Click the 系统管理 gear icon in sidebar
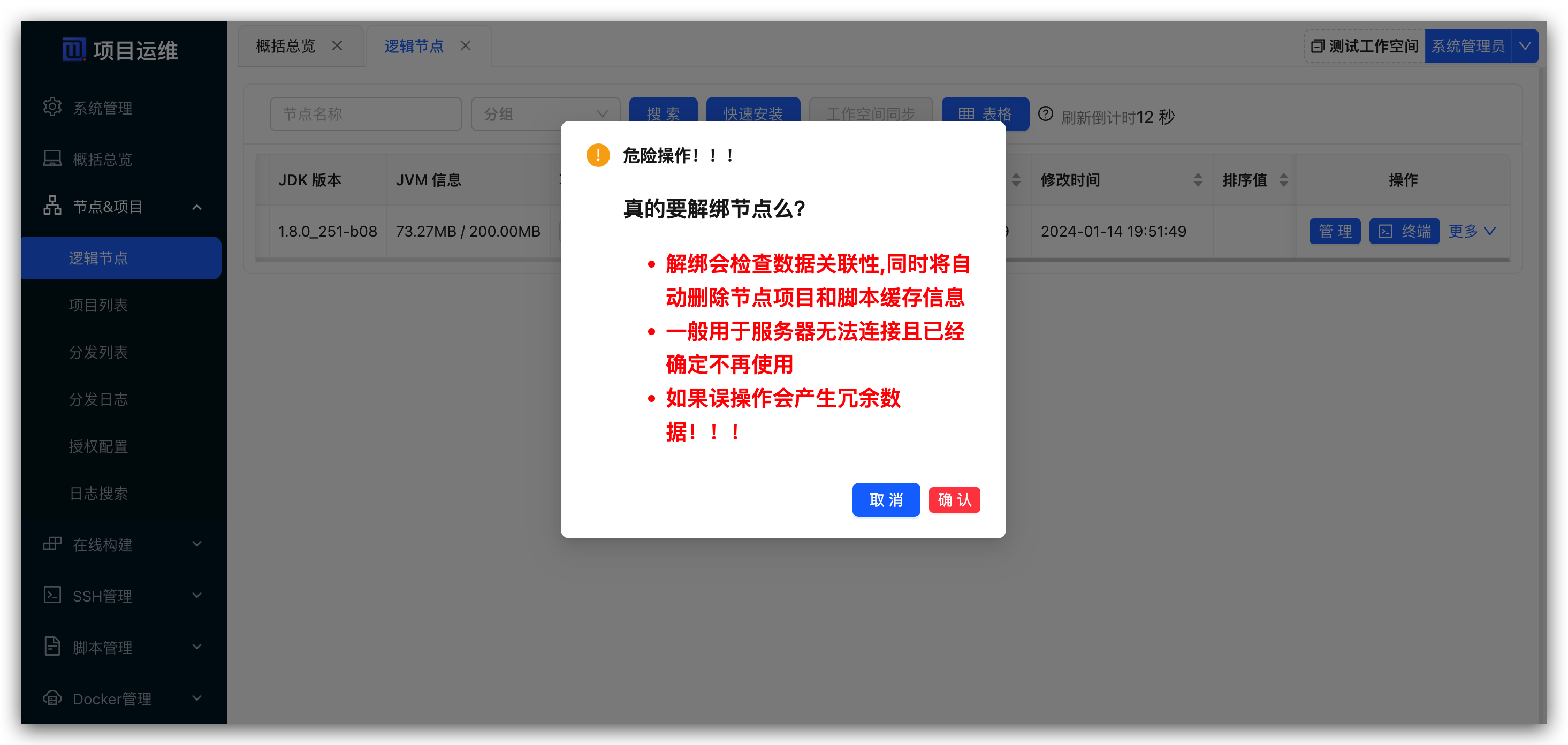Screen dimensions: 1568x745 [52, 107]
